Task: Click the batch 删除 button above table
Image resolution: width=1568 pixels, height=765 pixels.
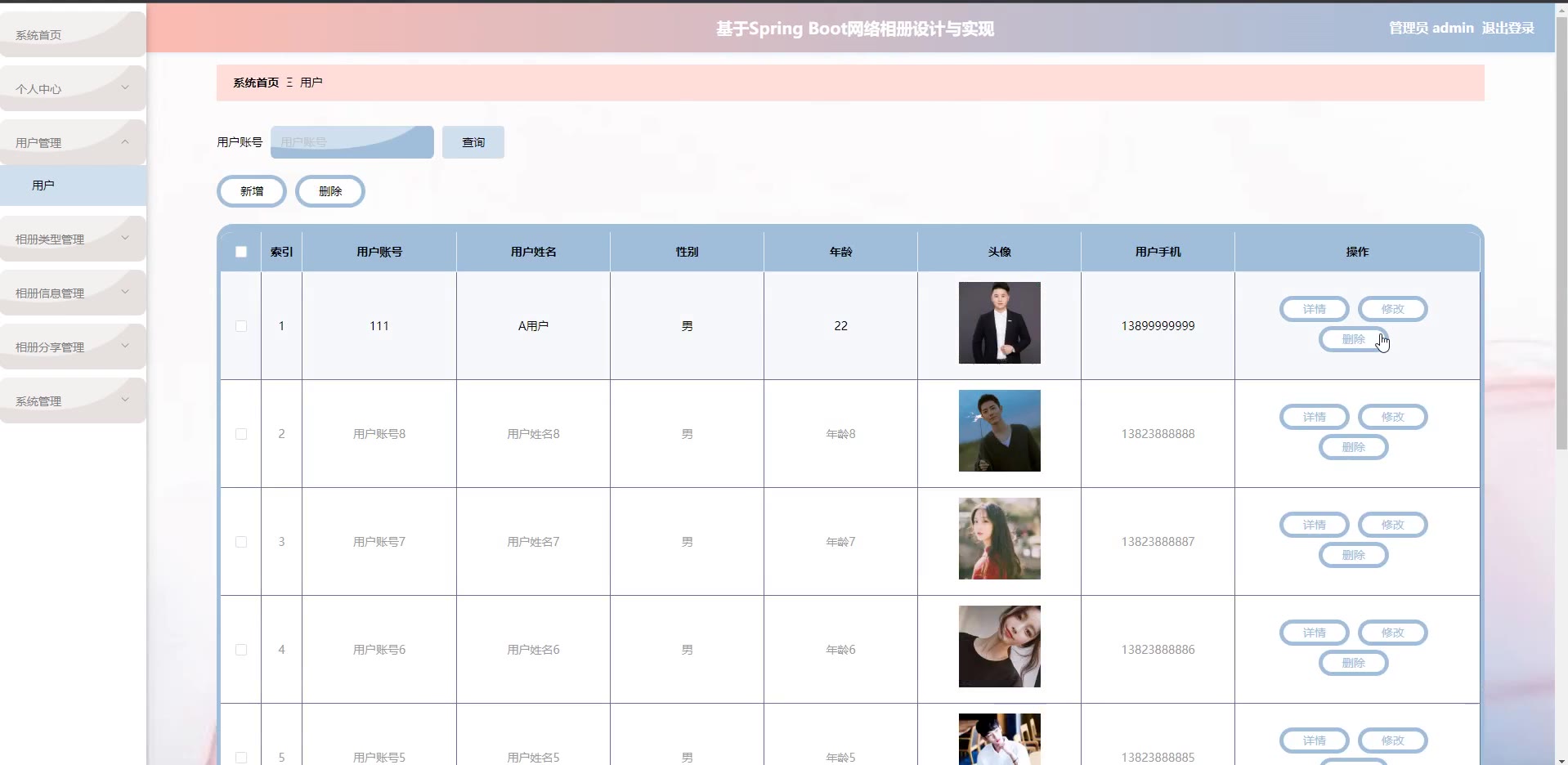Action: tap(330, 191)
